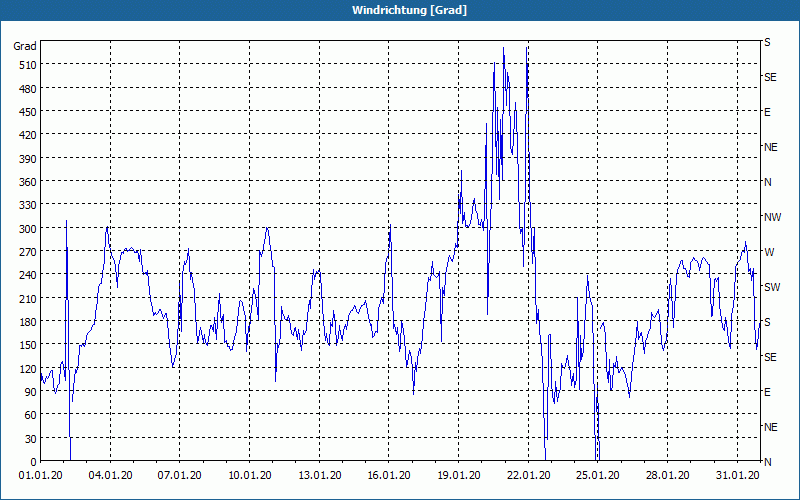The width and height of the screenshot is (800, 500).
Task: Click the NW compass label on right axis
Action: pyautogui.click(x=772, y=217)
